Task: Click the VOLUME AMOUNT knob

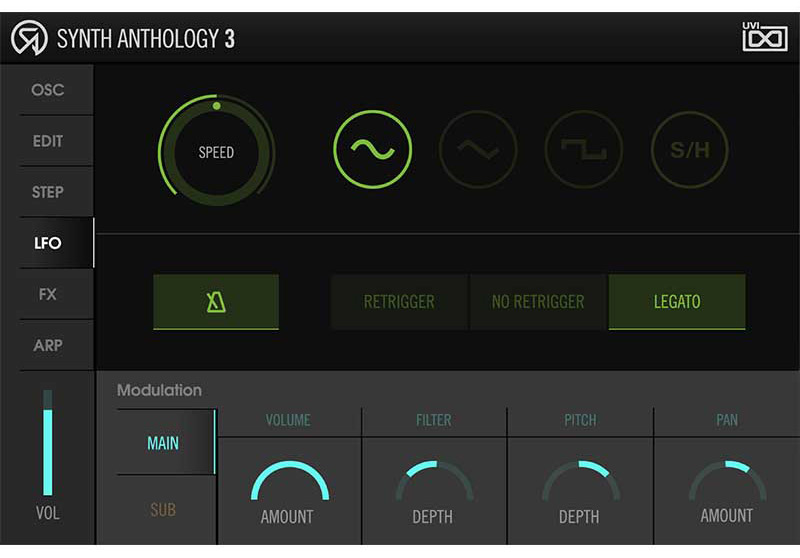Action: pyautogui.click(x=290, y=480)
